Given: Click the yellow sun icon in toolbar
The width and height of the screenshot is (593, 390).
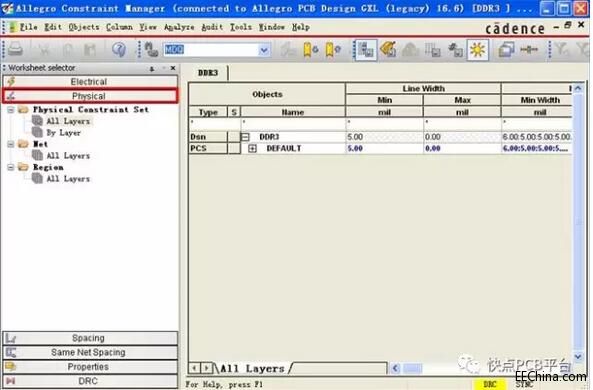Looking at the screenshot, I should pyautogui.click(x=478, y=50).
